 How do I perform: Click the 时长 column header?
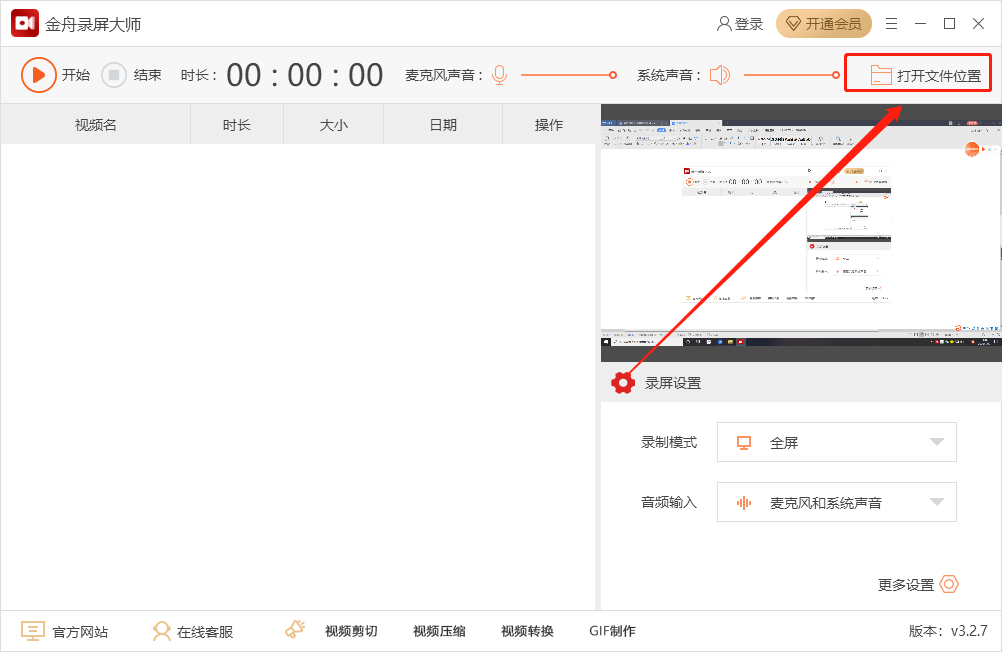[x=237, y=125]
